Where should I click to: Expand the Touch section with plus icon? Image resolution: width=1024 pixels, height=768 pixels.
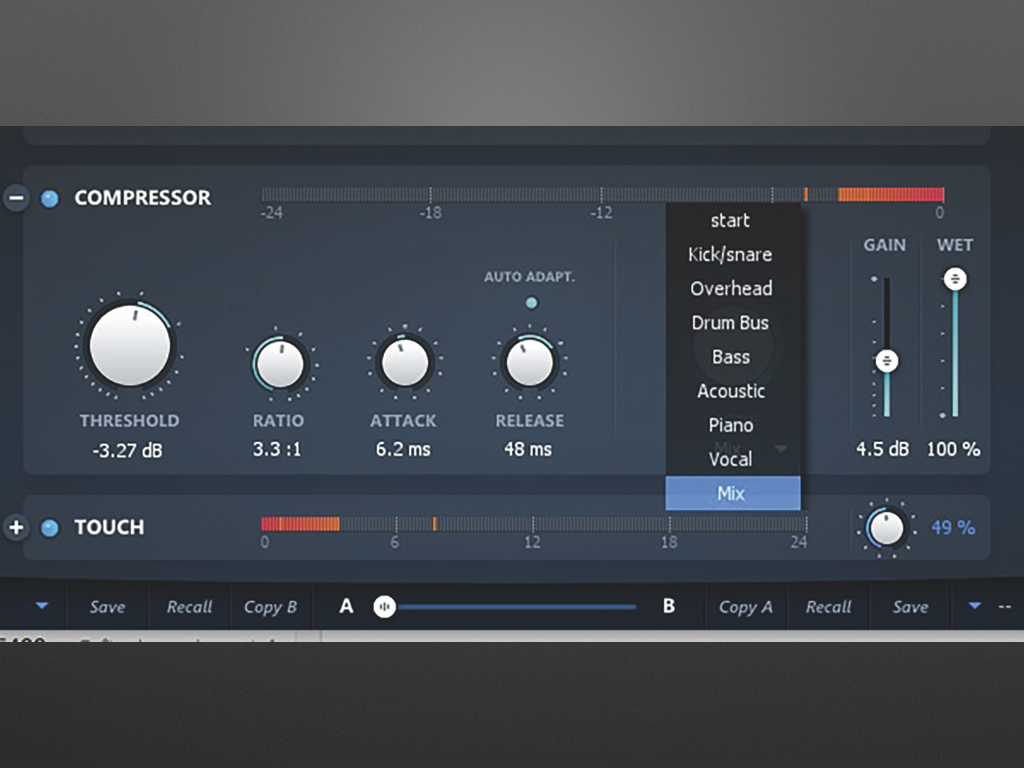click(x=16, y=527)
